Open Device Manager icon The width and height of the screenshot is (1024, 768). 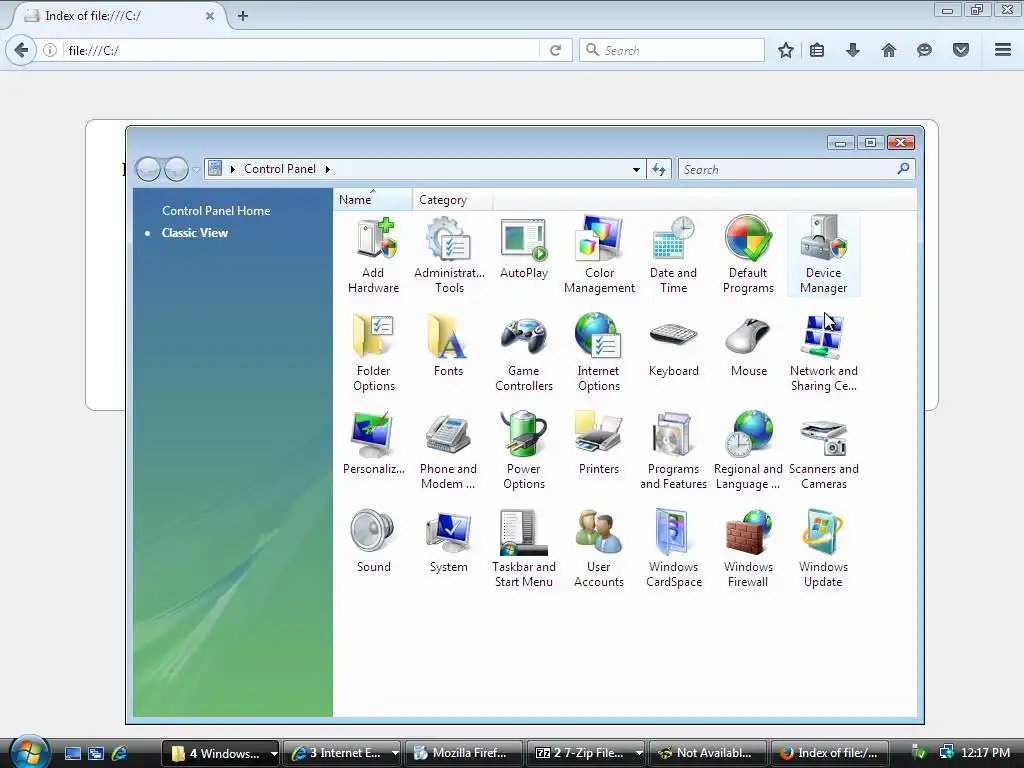click(x=824, y=255)
